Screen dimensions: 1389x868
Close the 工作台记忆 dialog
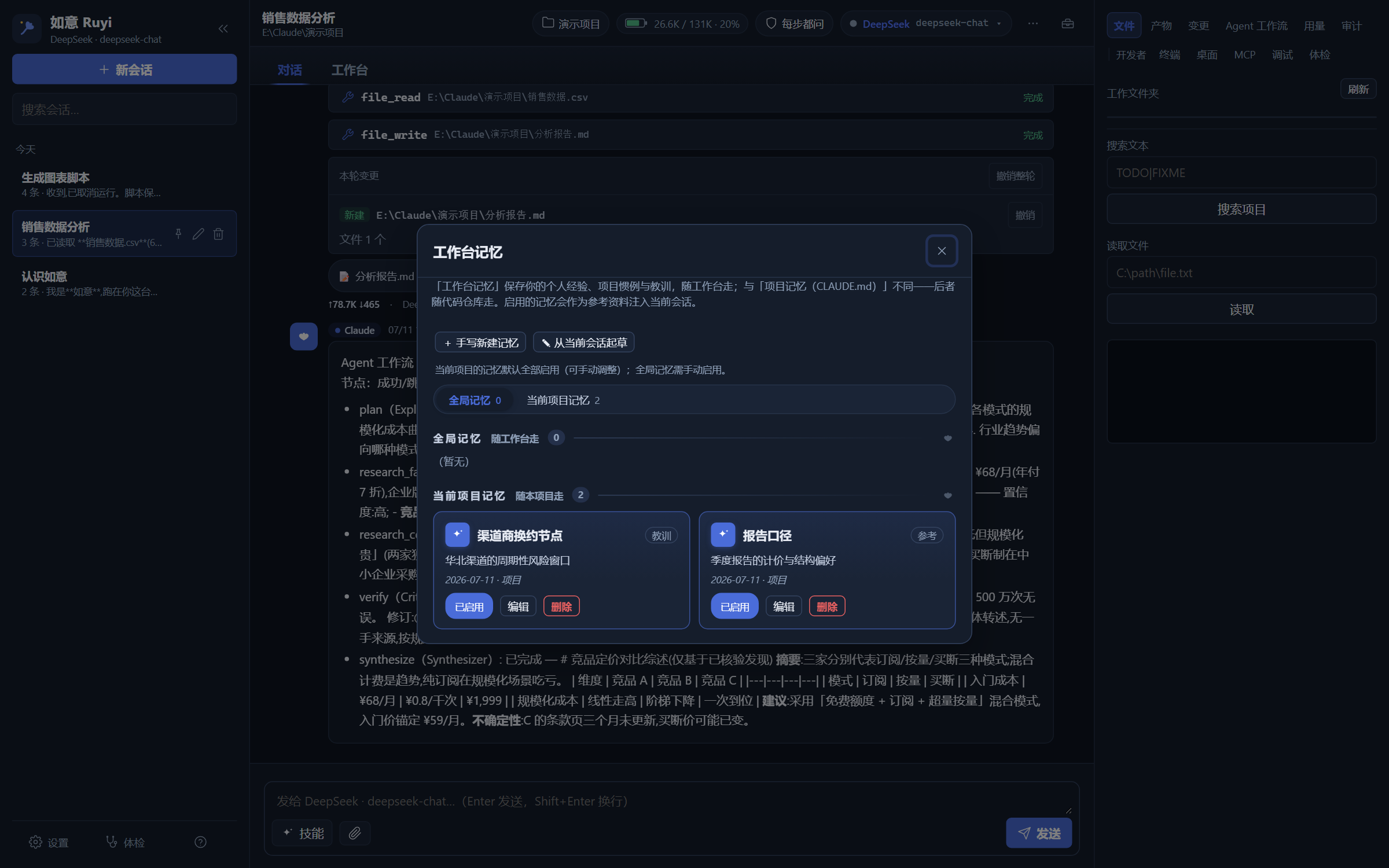942,251
